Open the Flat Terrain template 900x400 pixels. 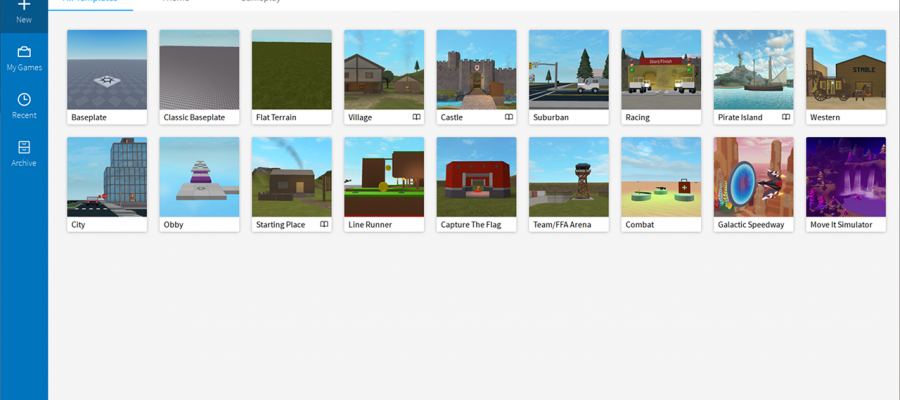[x=292, y=77]
